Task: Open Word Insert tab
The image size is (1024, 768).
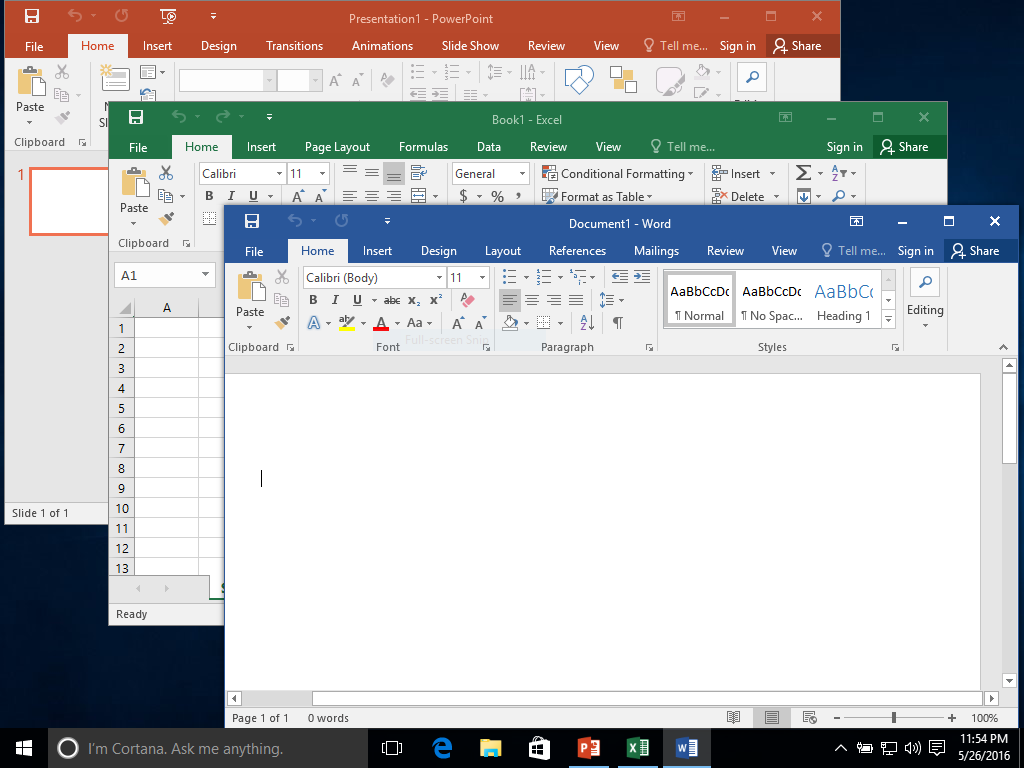Action: 377,251
